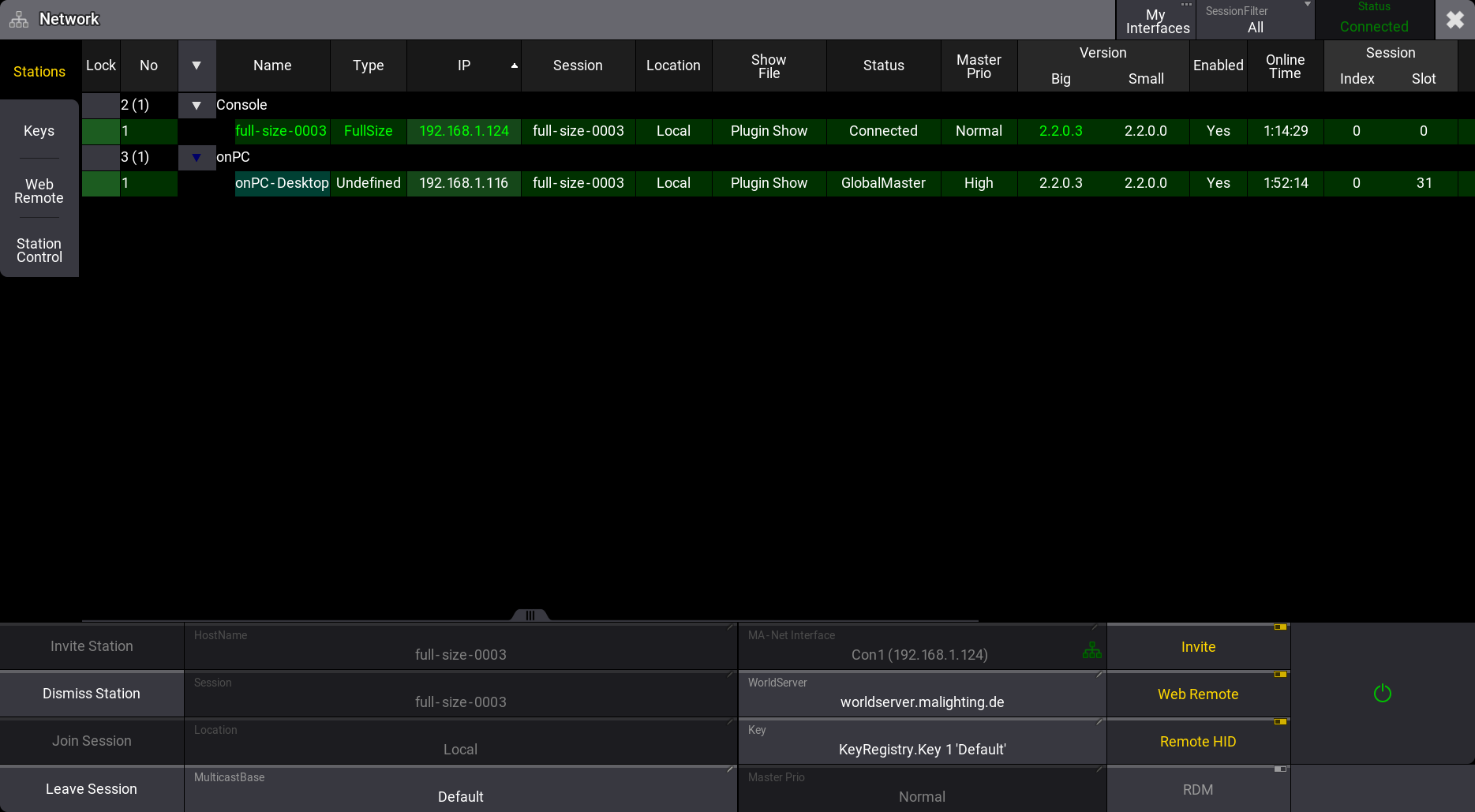Click the green lock cell of the full-size-0003 row
The image size is (1475, 812).
(100, 131)
